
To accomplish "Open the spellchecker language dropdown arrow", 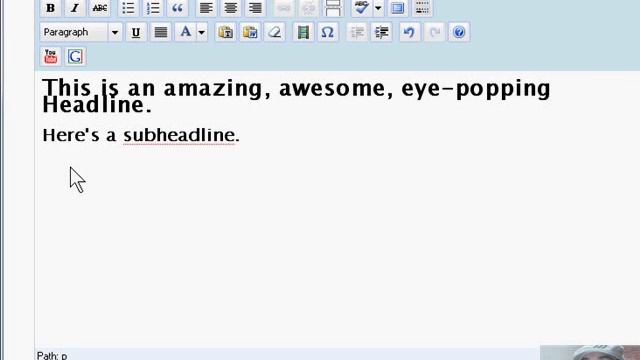I will [378, 8].
